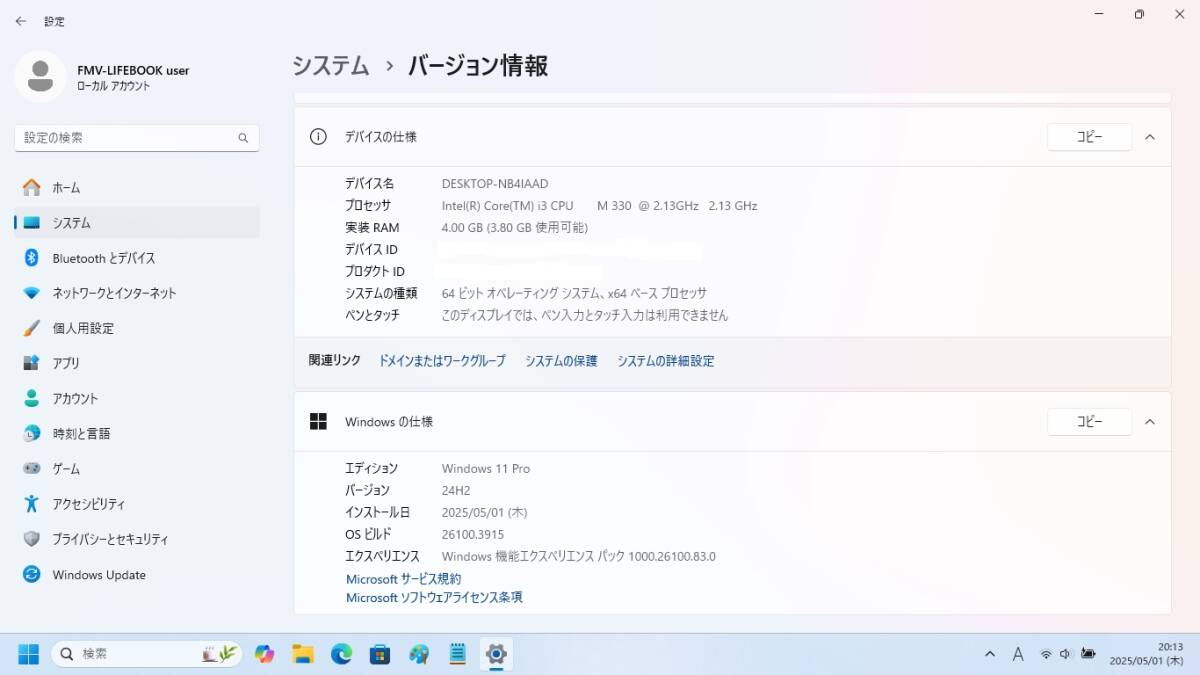Collapse the デバイスの仕様 section chevron
Screen dimensions: 1200x675
pyautogui.click(x=1150, y=137)
